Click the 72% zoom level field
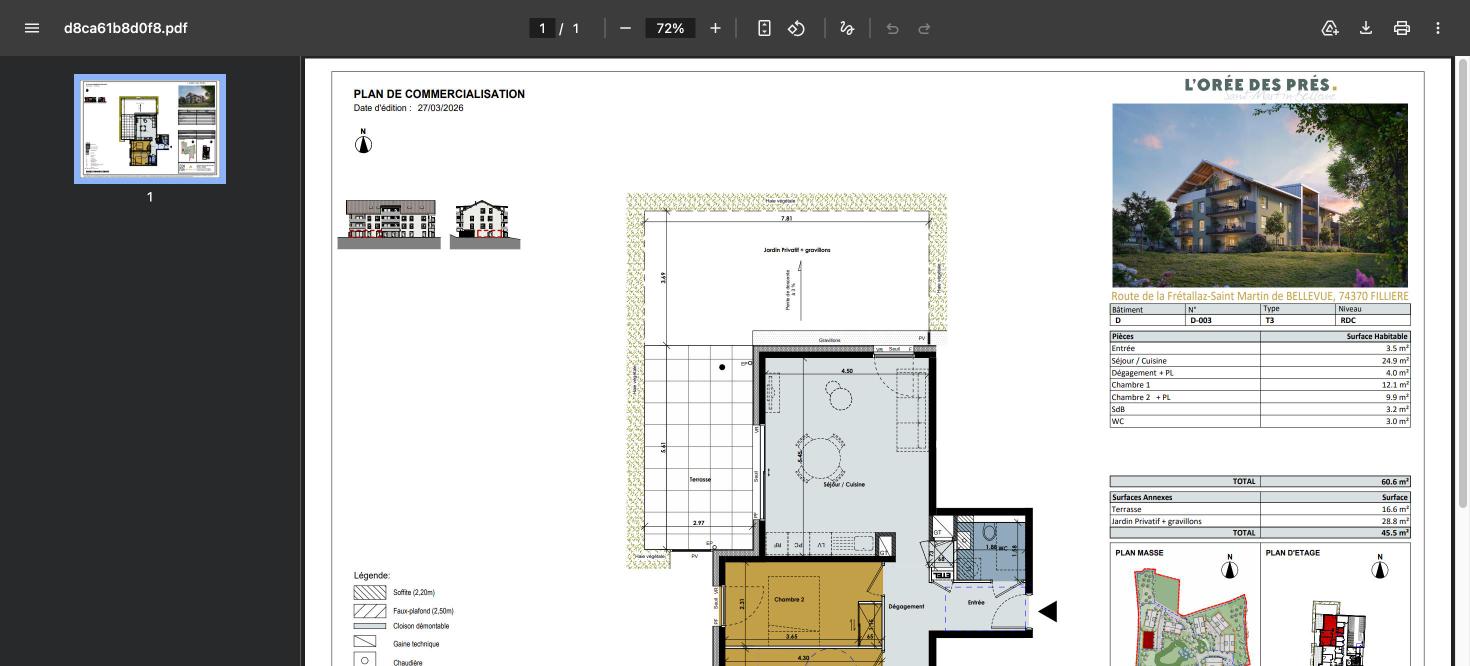Viewport: 1470px width, 666px height. (x=670, y=28)
